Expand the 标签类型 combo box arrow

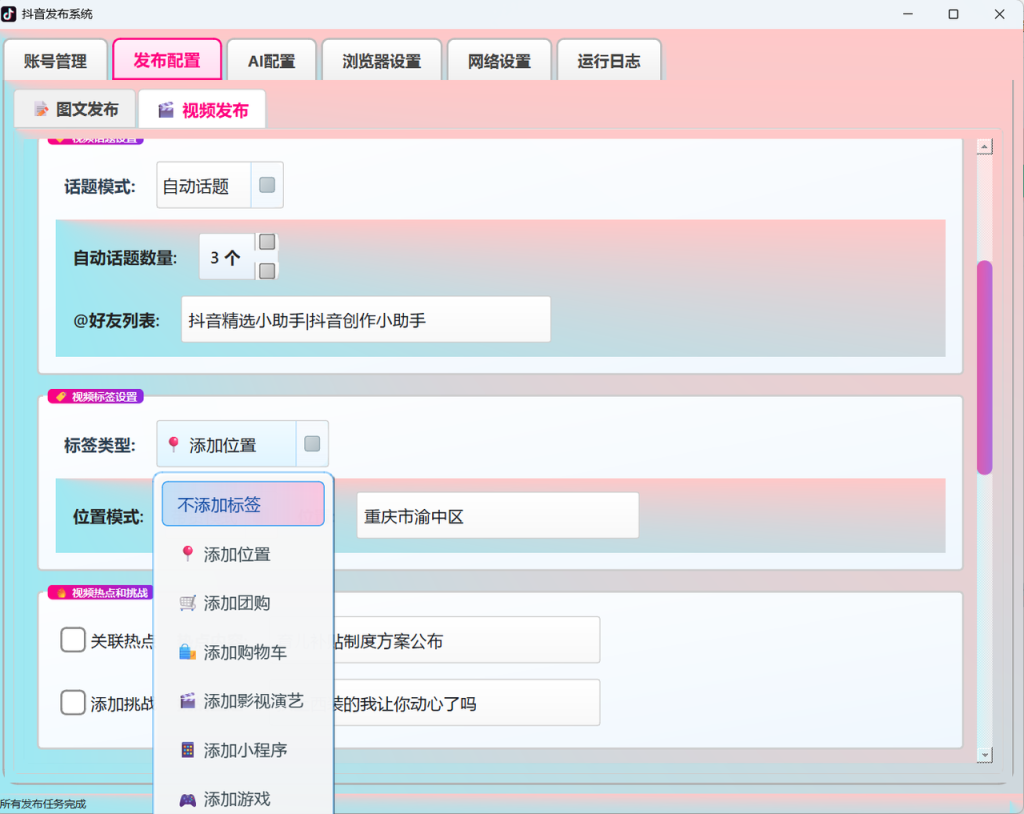click(312, 444)
